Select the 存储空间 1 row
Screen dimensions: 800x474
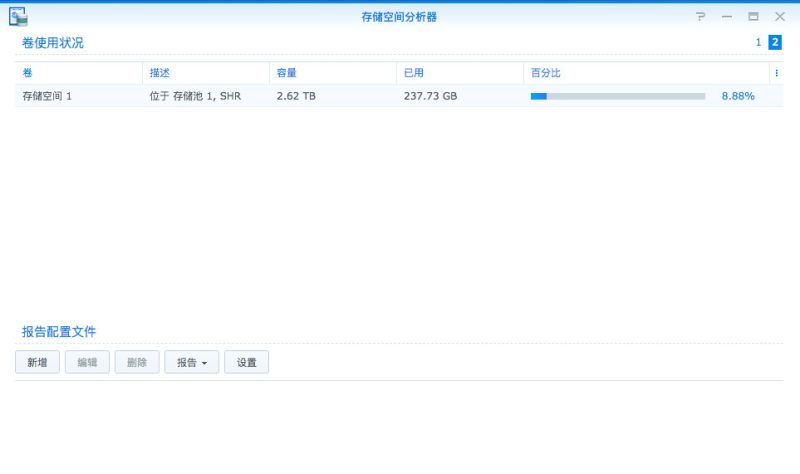[x=399, y=96]
